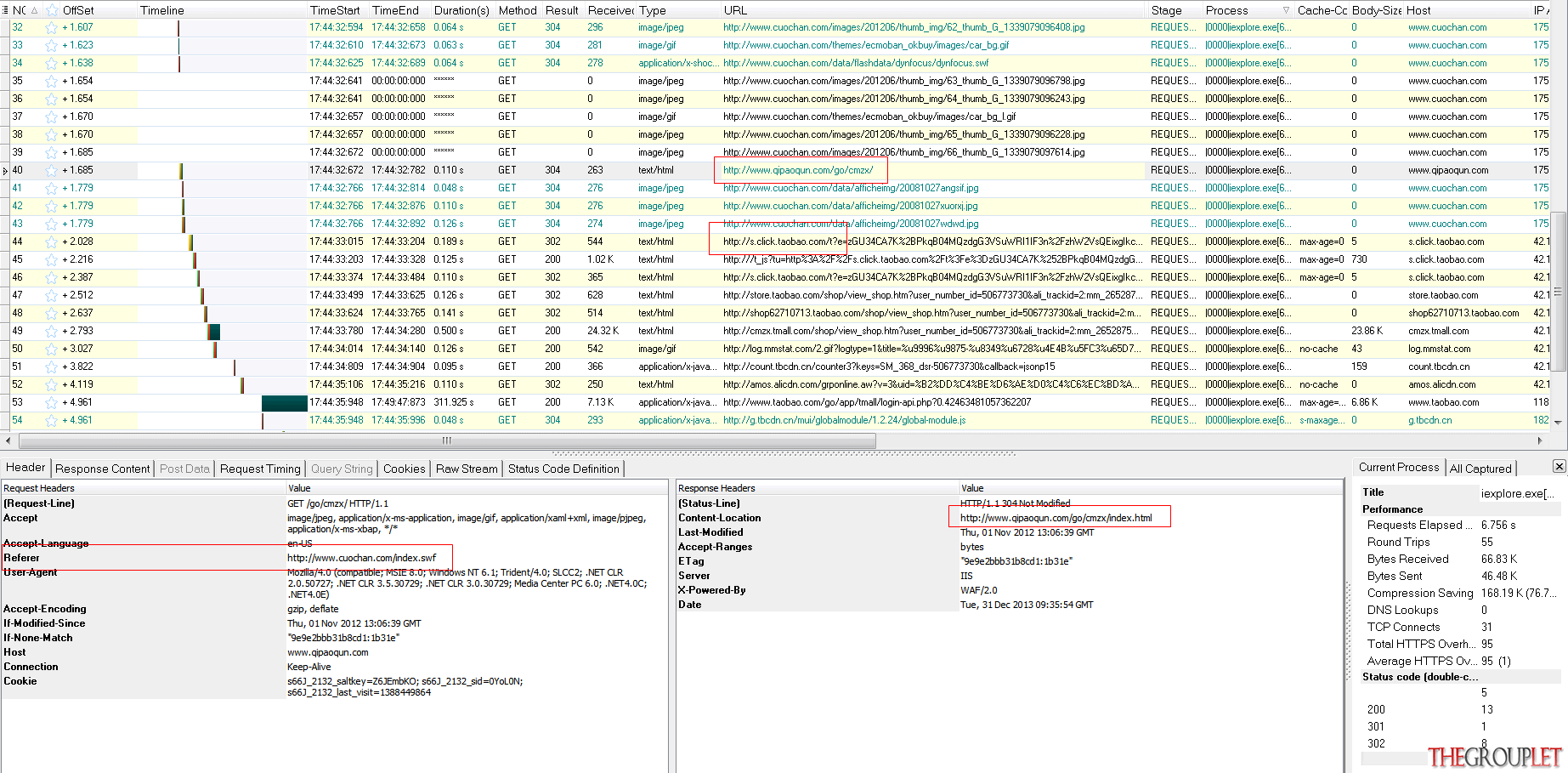
Task: Open the Status Code Definition tab
Action: coord(563,469)
